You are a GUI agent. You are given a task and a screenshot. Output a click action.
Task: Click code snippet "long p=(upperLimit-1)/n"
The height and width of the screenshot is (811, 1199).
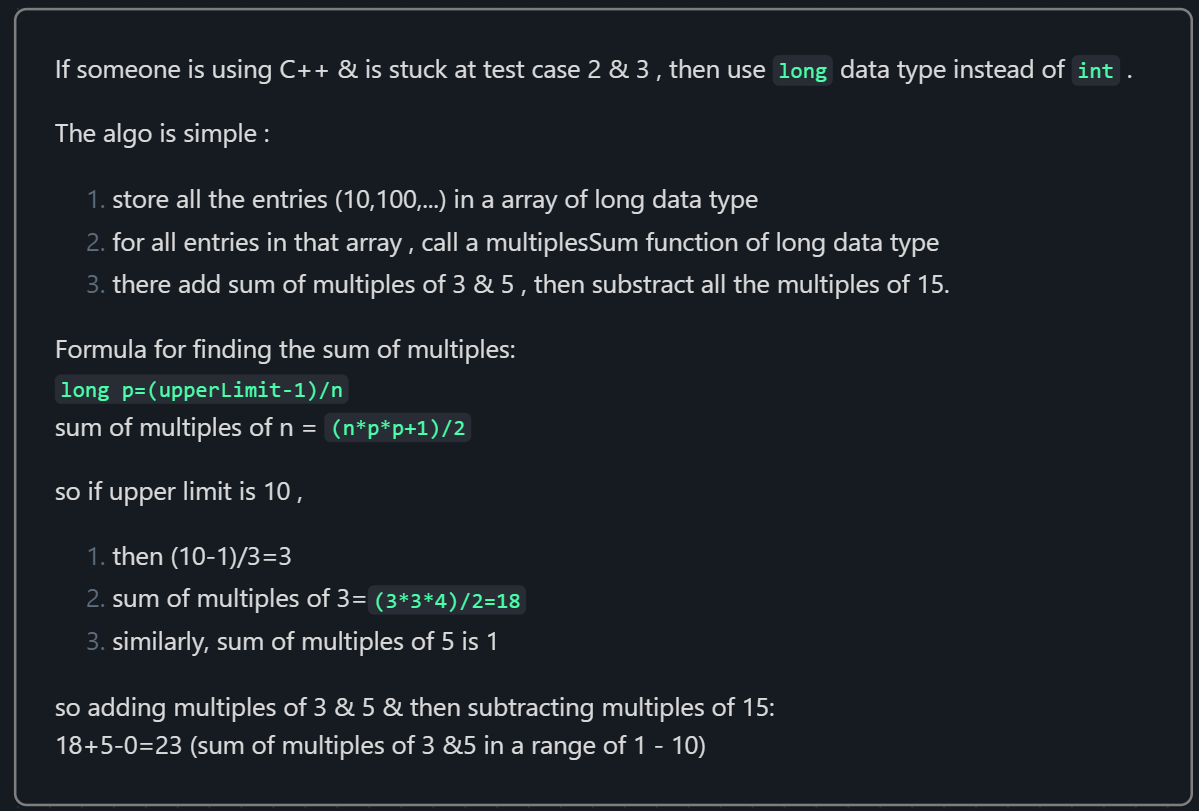(203, 390)
